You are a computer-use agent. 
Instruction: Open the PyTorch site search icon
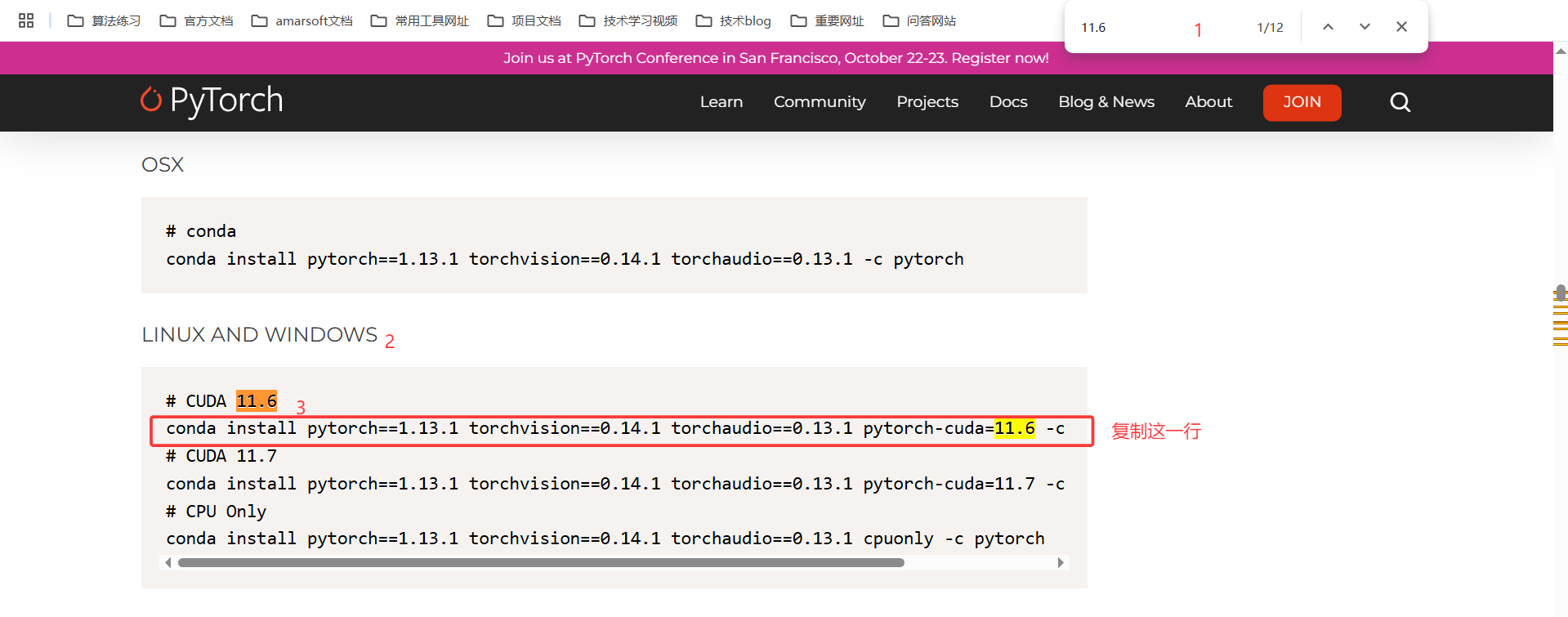pyautogui.click(x=1400, y=102)
